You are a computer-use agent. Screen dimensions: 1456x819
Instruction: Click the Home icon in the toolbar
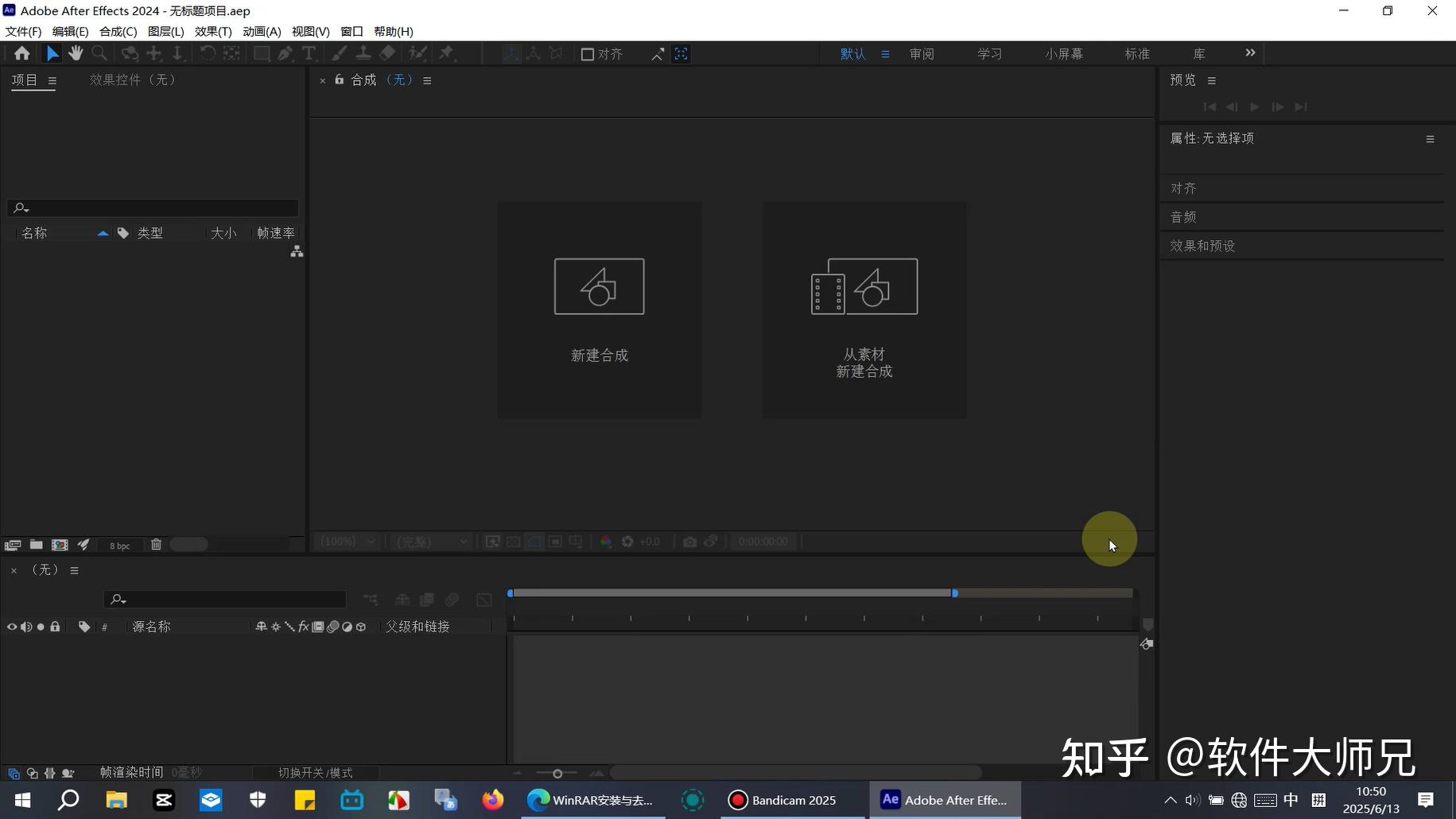pyautogui.click(x=21, y=52)
